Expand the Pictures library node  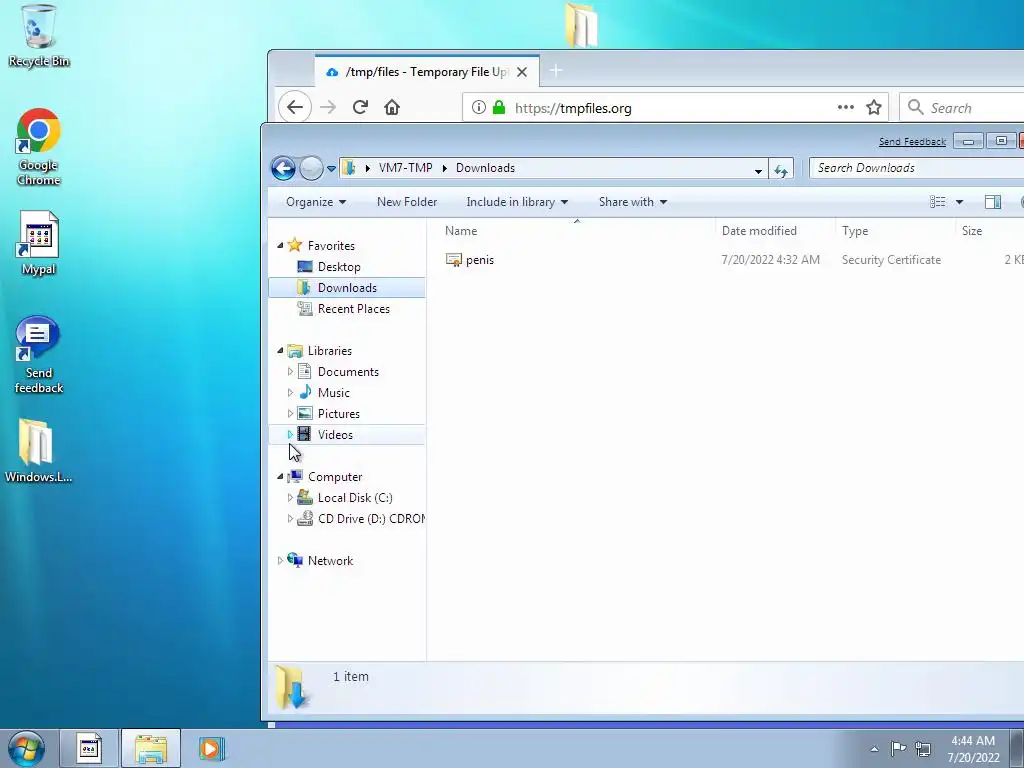291,413
